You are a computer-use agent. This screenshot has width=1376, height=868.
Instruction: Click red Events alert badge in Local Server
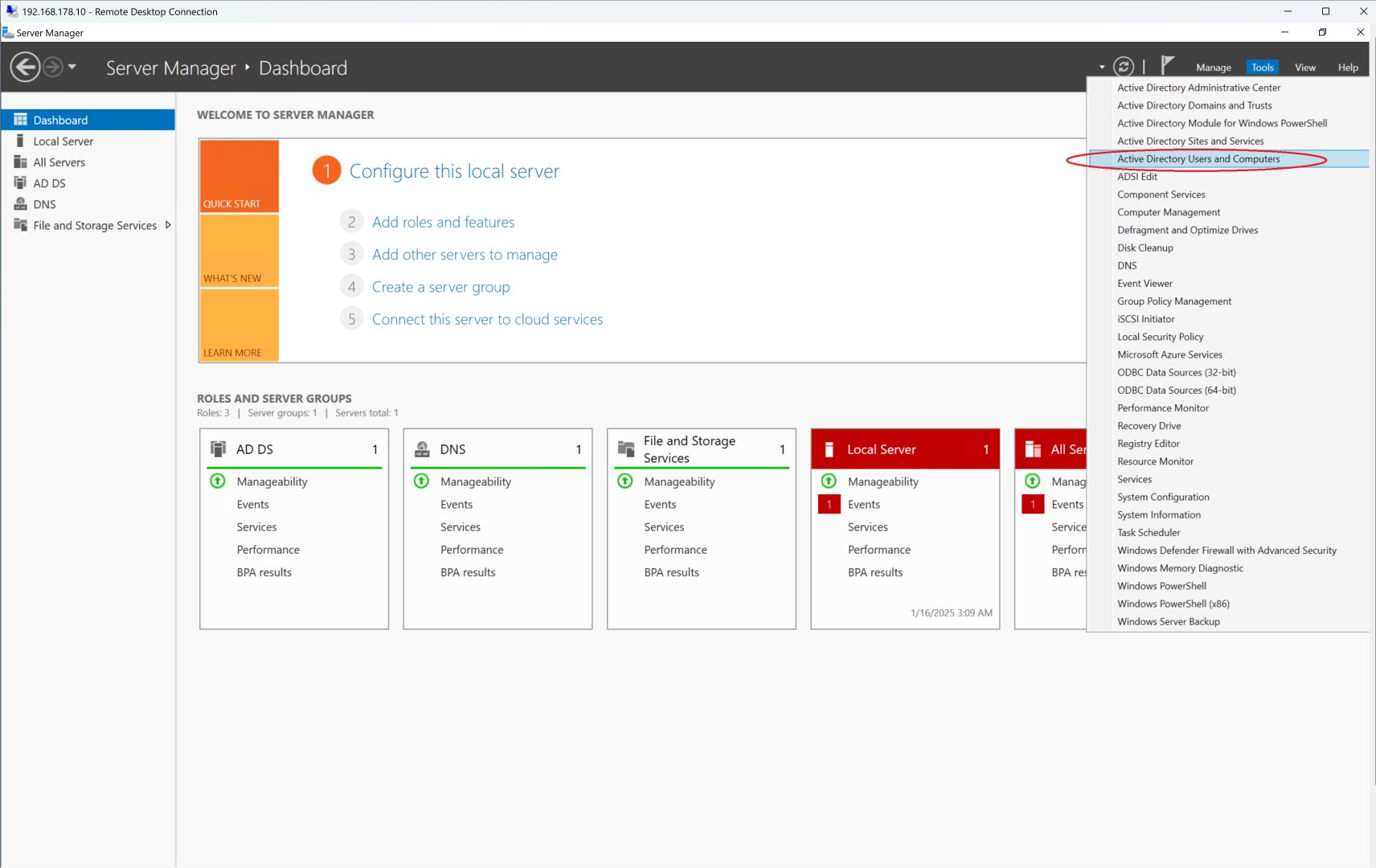point(829,504)
